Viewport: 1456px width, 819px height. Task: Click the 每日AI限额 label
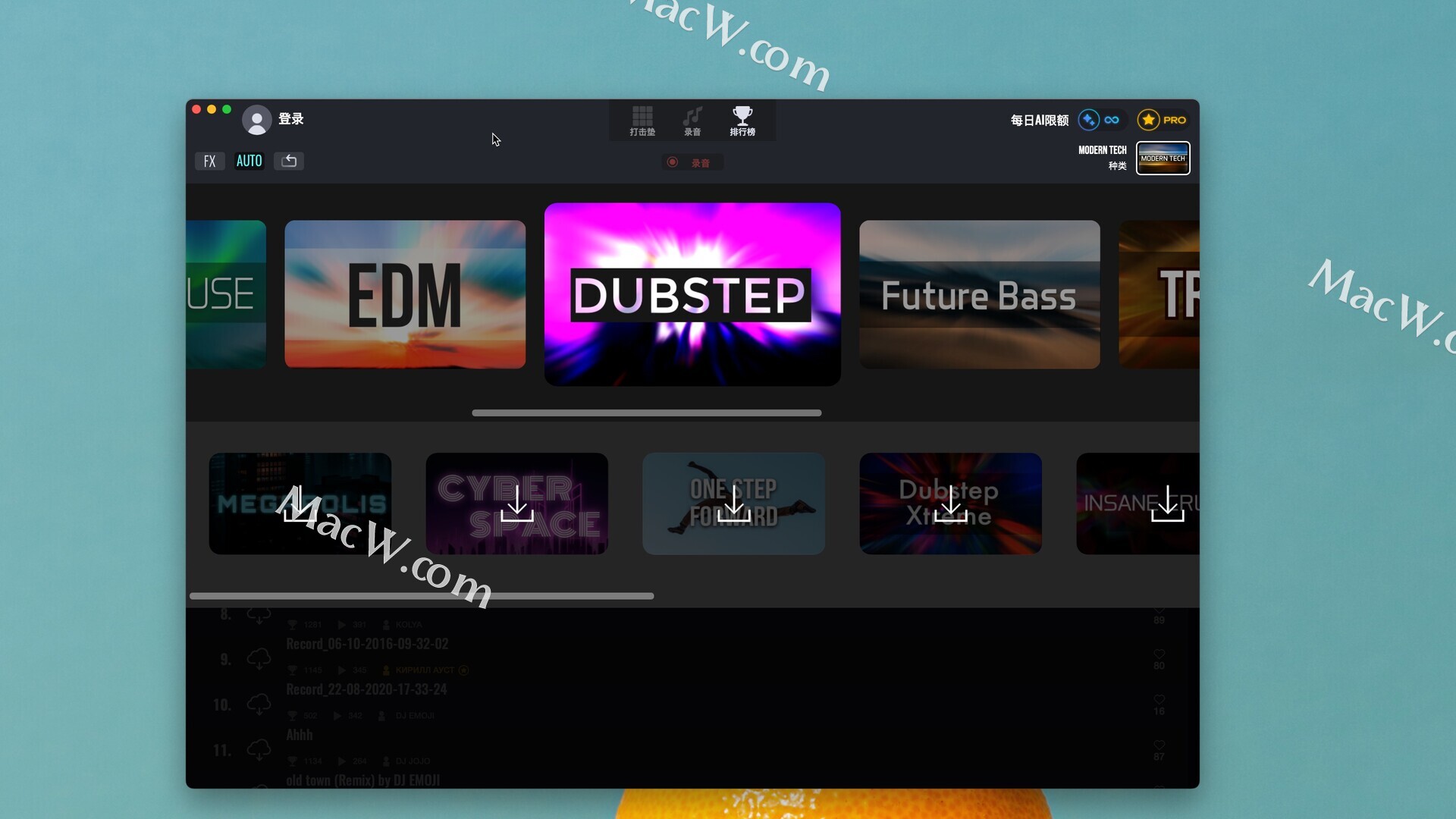coord(1039,120)
